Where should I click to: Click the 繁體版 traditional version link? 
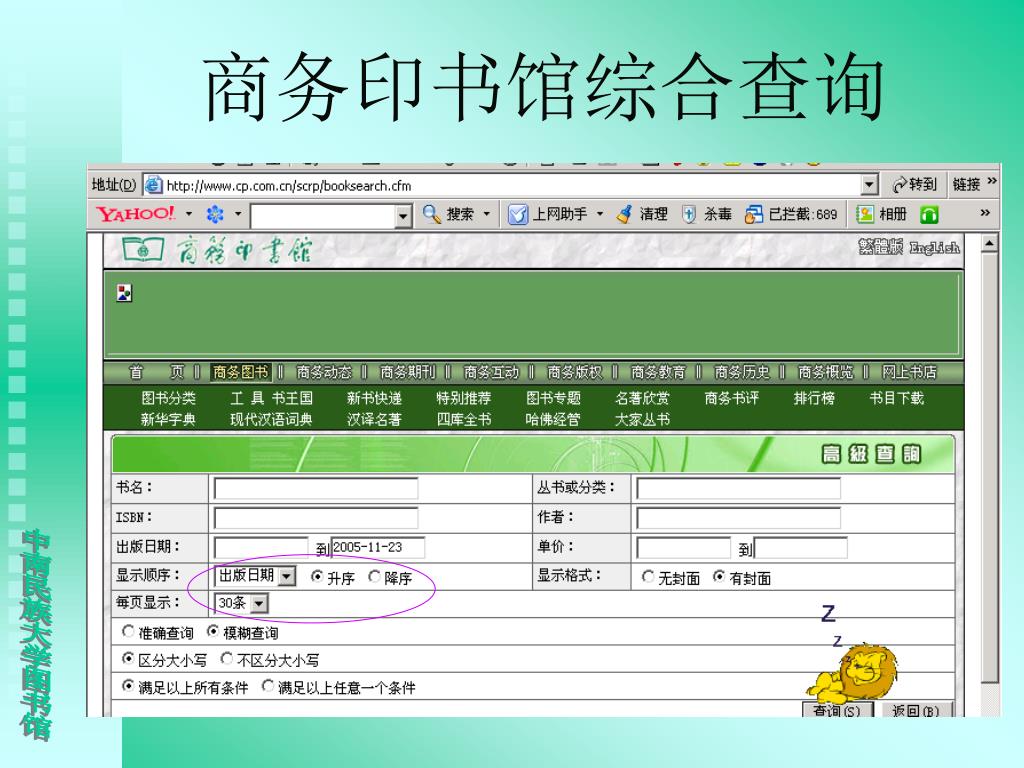pyautogui.click(x=881, y=247)
